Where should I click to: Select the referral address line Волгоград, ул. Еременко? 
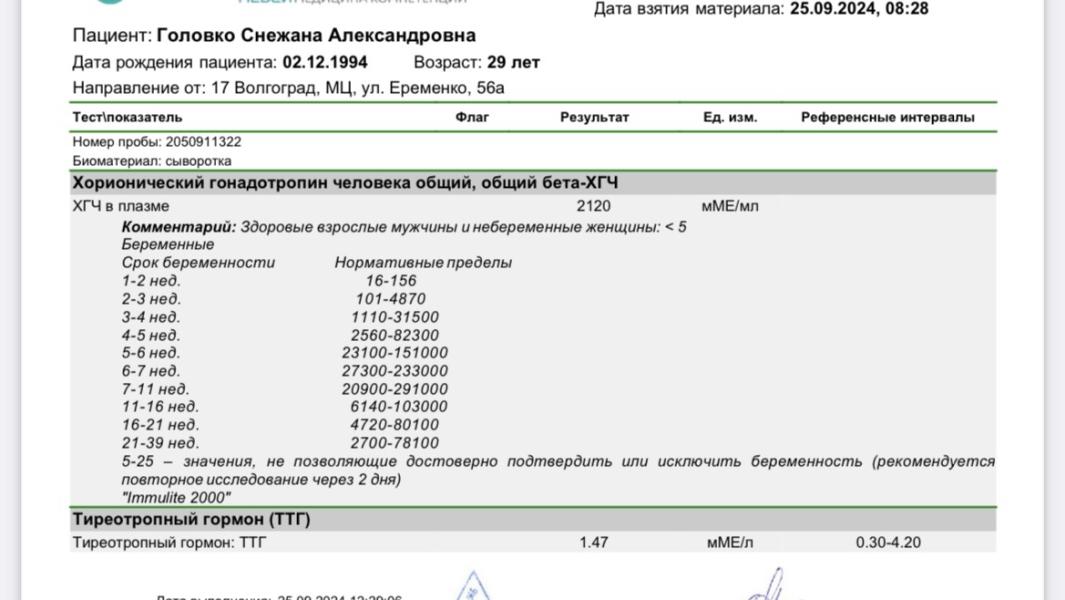tap(289, 88)
